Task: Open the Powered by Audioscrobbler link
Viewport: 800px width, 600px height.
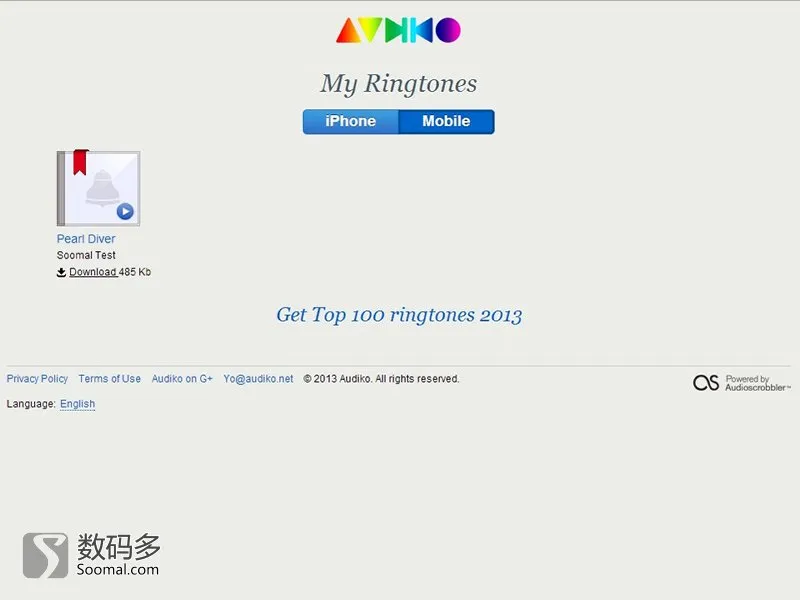Action: click(x=758, y=383)
